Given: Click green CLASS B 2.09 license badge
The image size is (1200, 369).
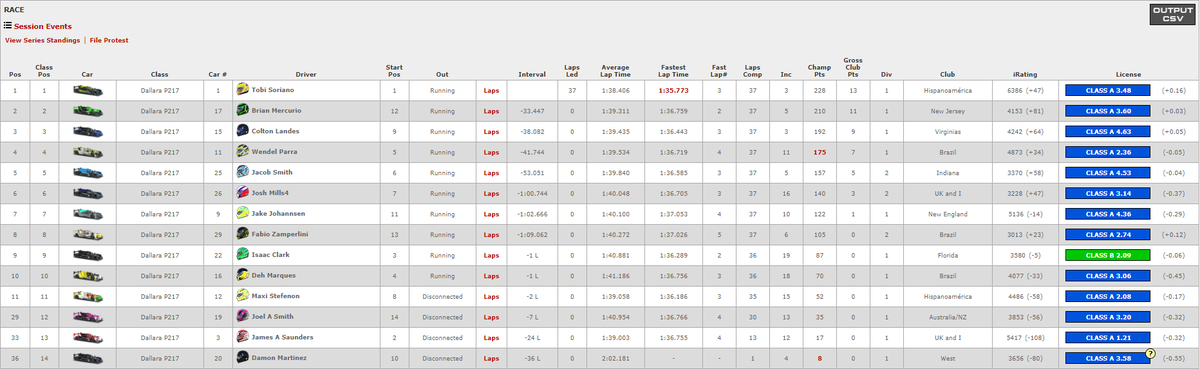Looking at the screenshot, I should click(x=1108, y=254).
